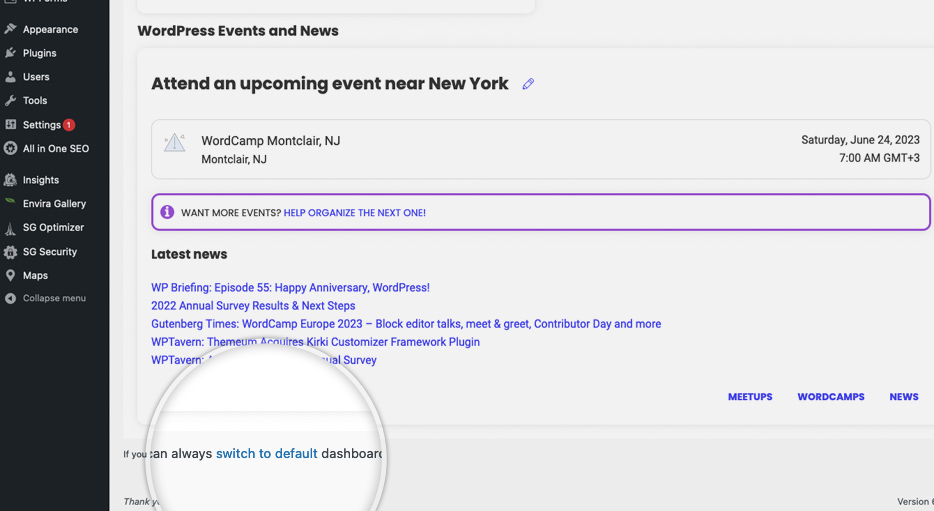The width and height of the screenshot is (934, 511).
Task: Click the Settings notification badge
Action: (x=69, y=124)
